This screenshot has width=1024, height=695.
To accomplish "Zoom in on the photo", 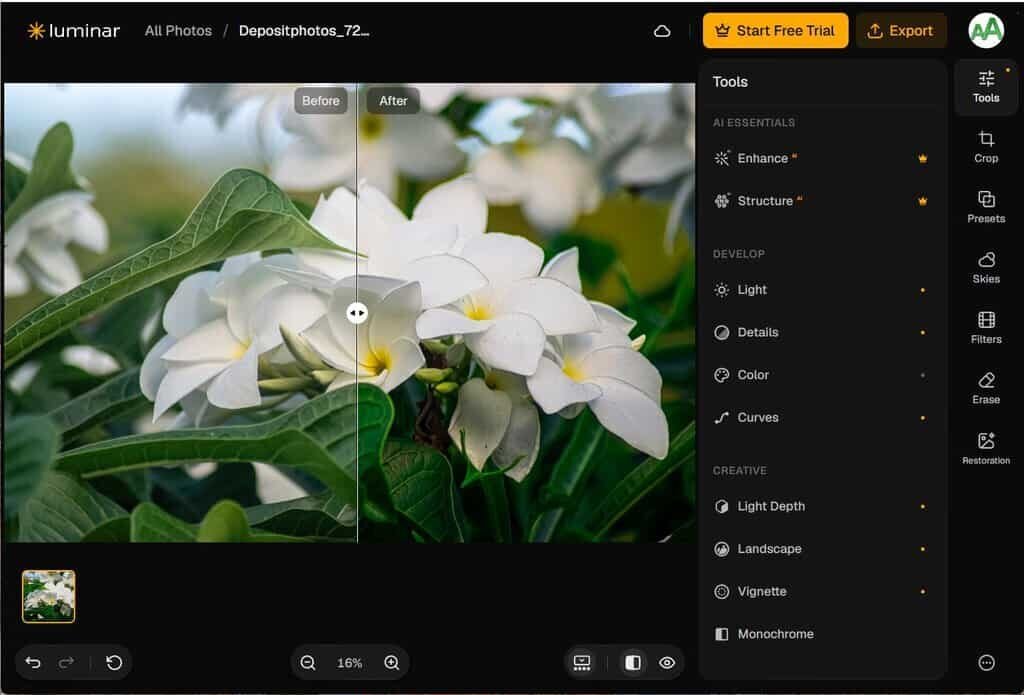I will pos(391,662).
